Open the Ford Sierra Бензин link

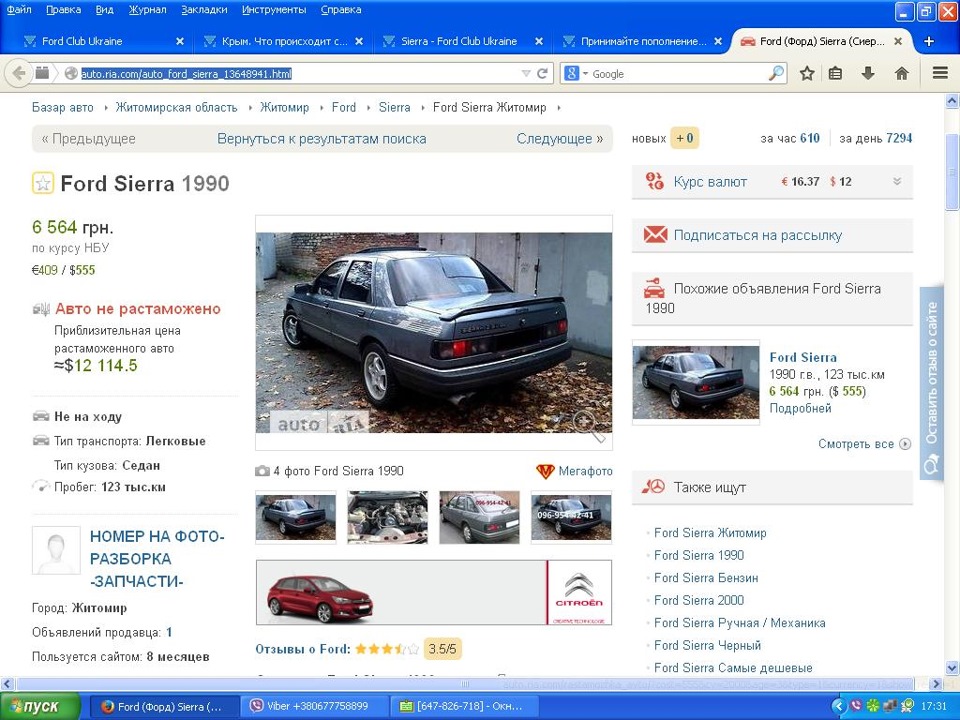(x=706, y=578)
